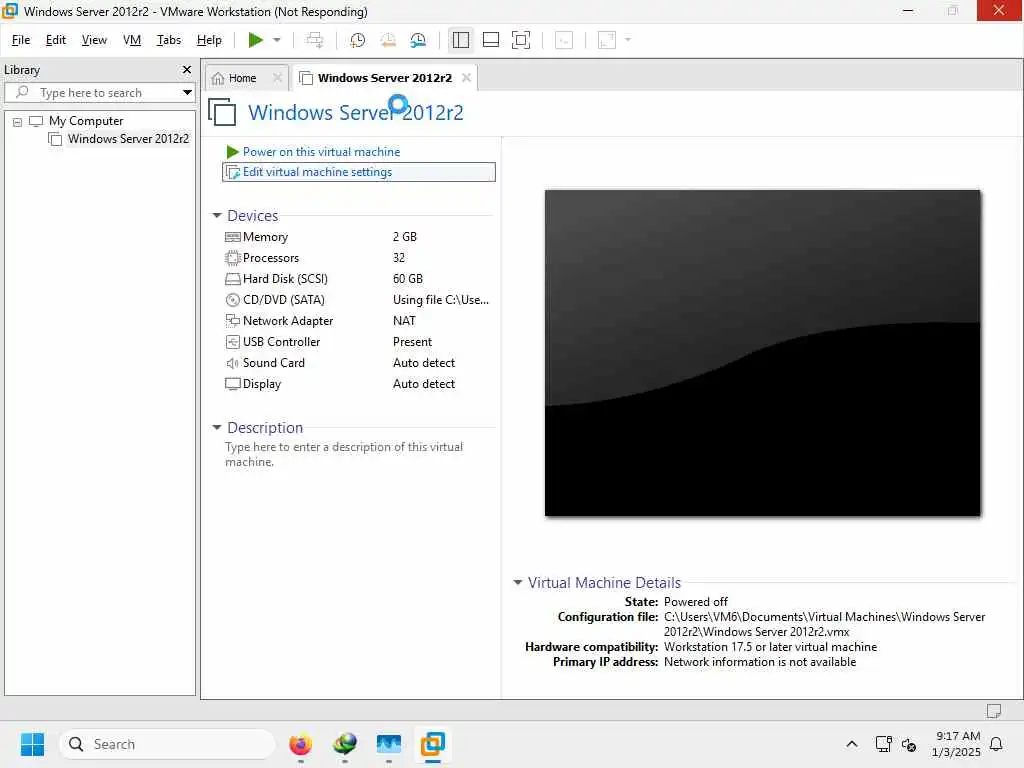Viewport: 1024px width, 768px height.
Task: Close the Home tab
Action: pos(278,78)
